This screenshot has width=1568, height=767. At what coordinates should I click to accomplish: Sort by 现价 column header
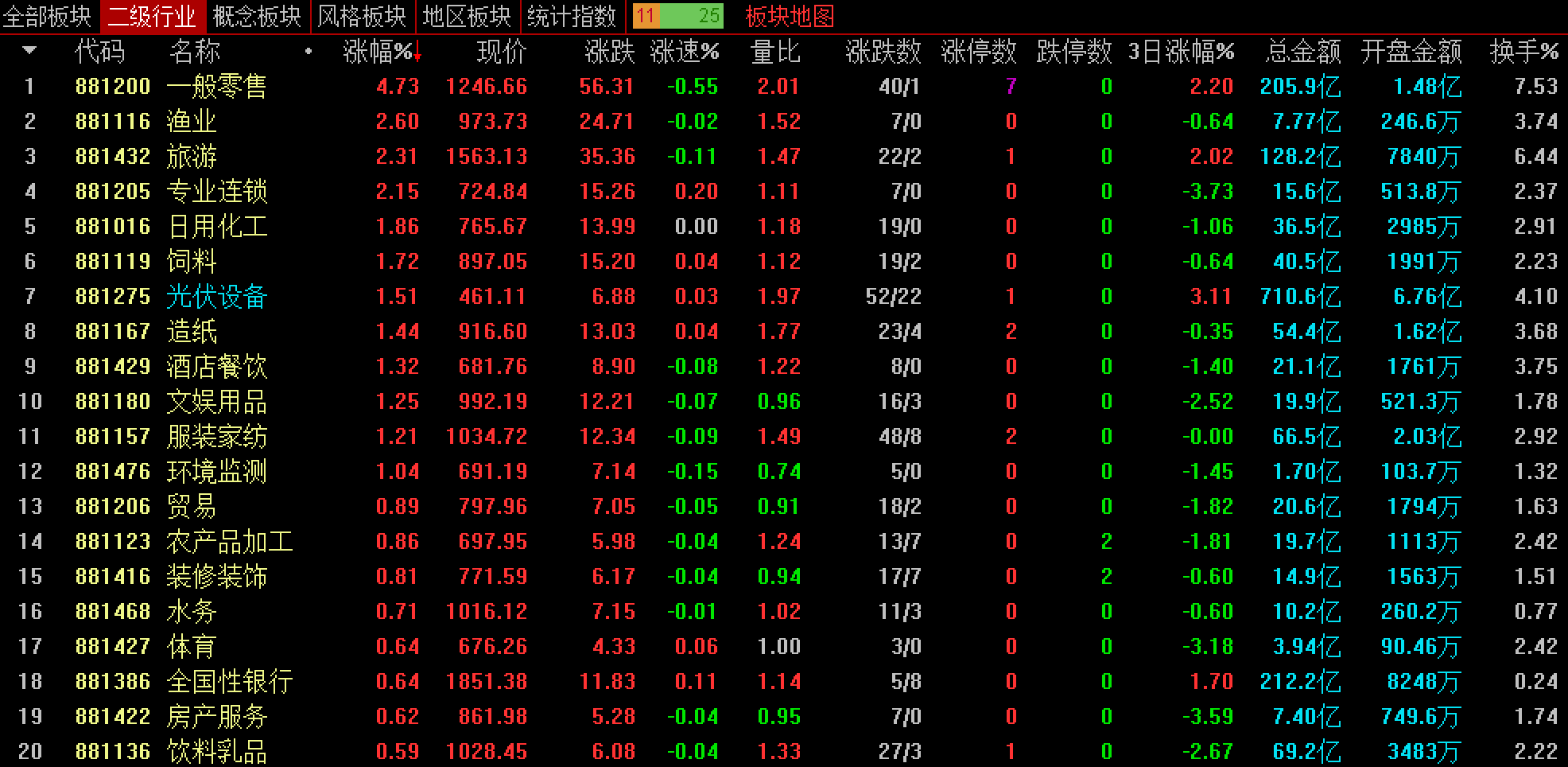coord(502,52)
